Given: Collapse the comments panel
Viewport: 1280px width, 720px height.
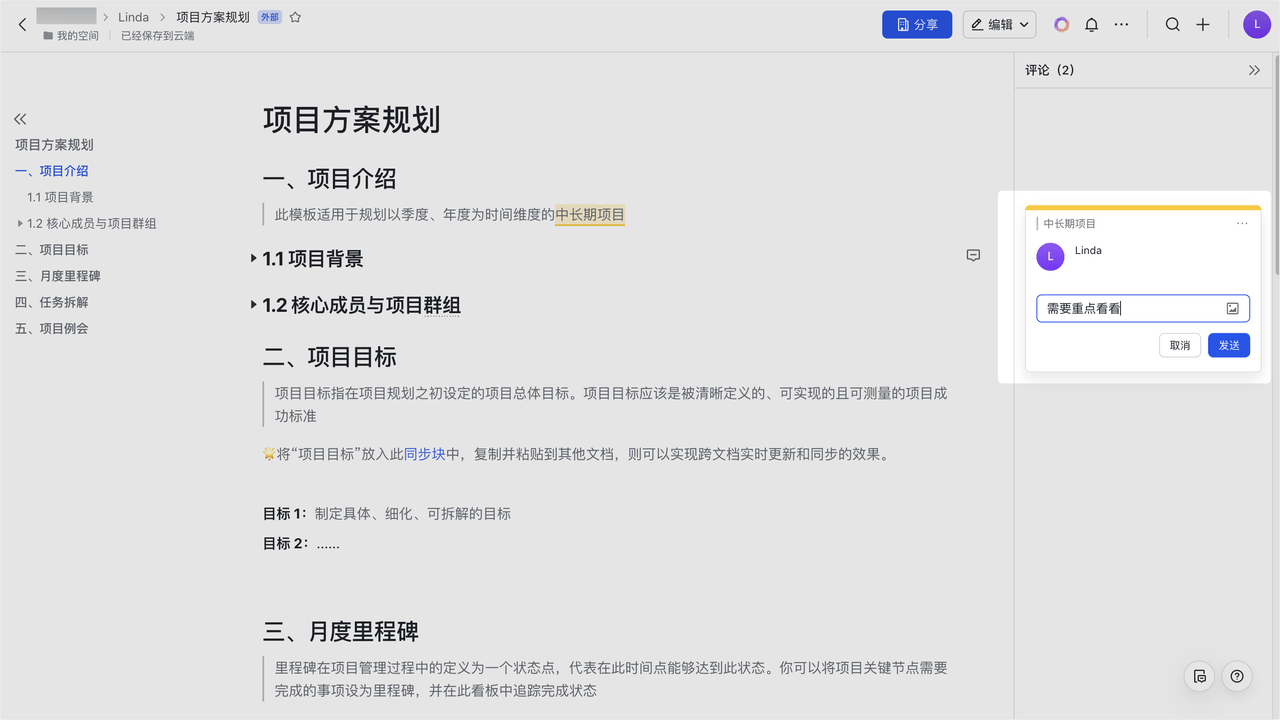Looking at the screenshot, I should (x=1254, y=70).
